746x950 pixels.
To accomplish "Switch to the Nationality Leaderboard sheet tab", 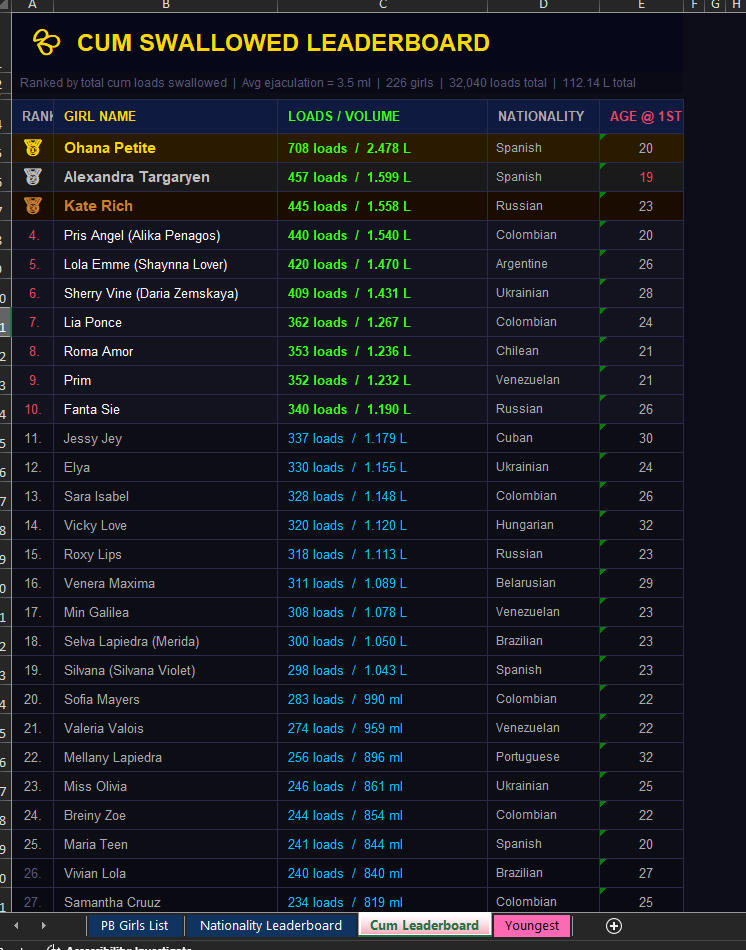I will 270,926.
